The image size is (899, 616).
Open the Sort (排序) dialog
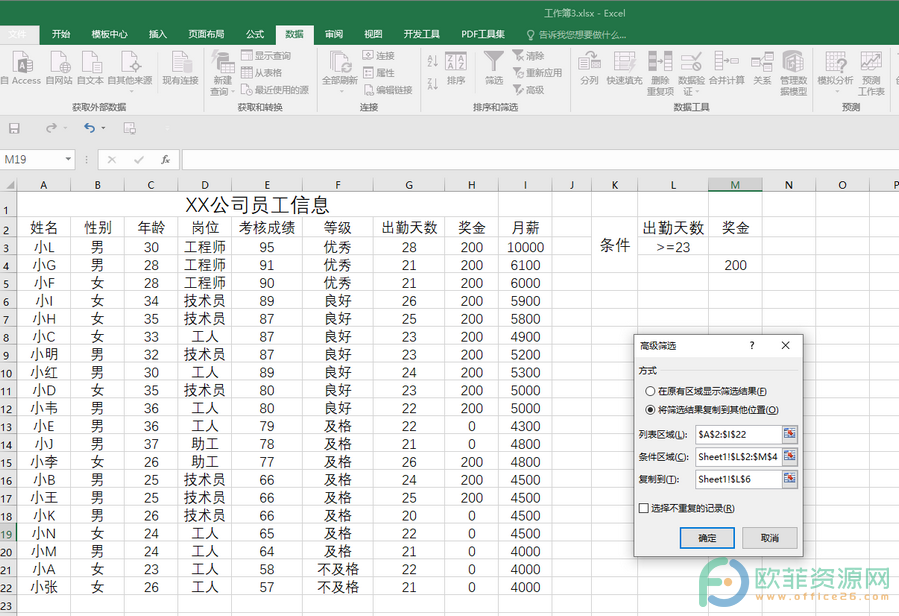pyautogui.click(x=456, y=68)
